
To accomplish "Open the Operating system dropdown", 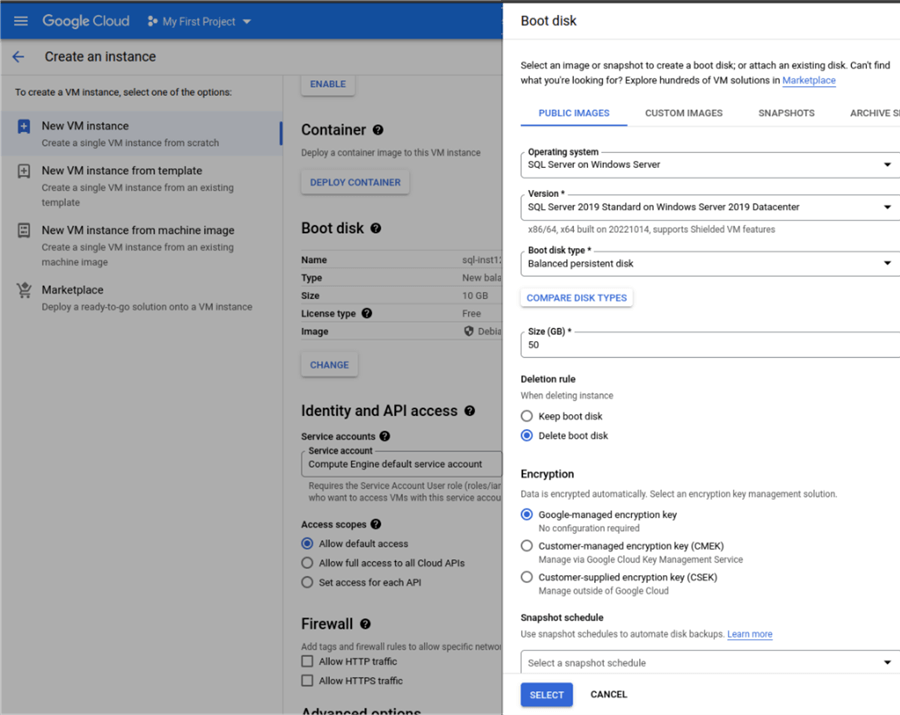I will [x=710, y=164].
